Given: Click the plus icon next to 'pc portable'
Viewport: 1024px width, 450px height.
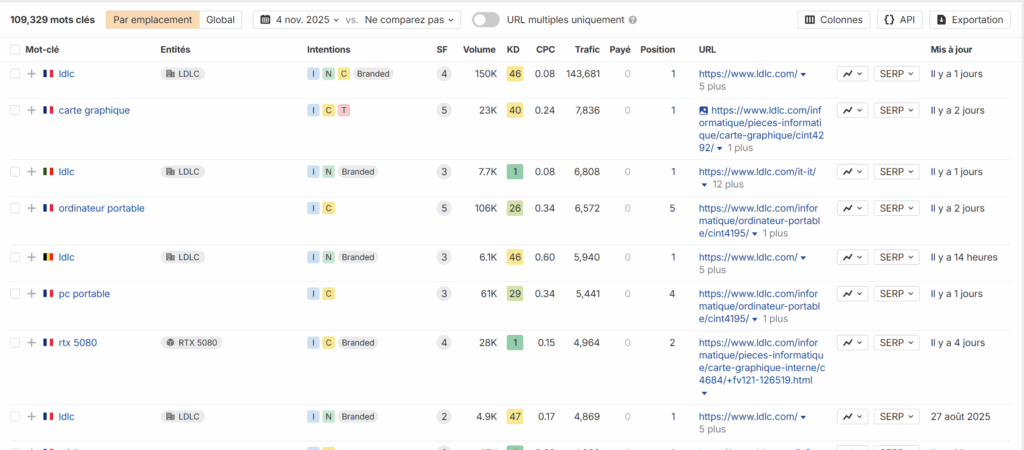Looking at the screenshot, I should point(31,294).
